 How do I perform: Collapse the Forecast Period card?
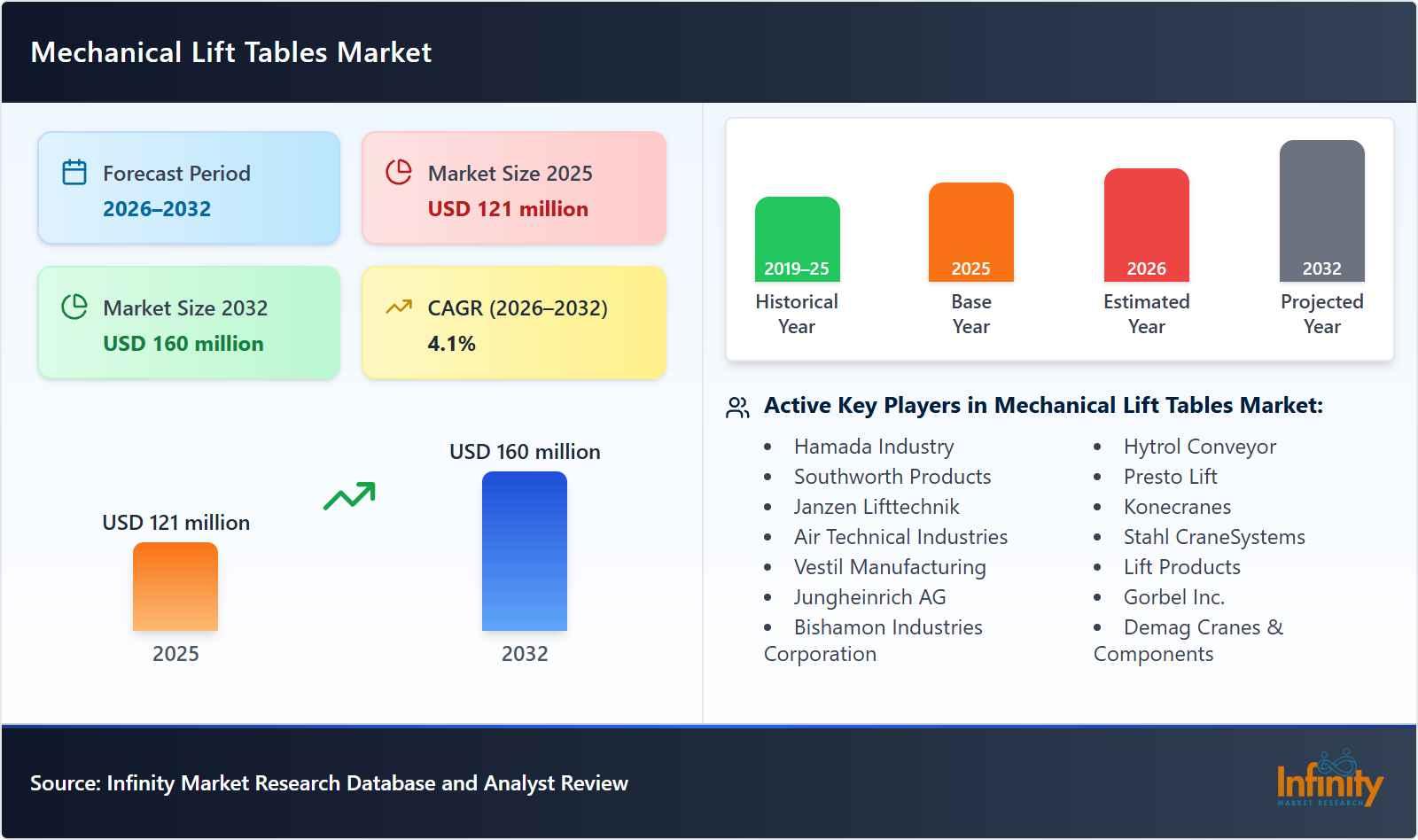(x=188, y=186)
